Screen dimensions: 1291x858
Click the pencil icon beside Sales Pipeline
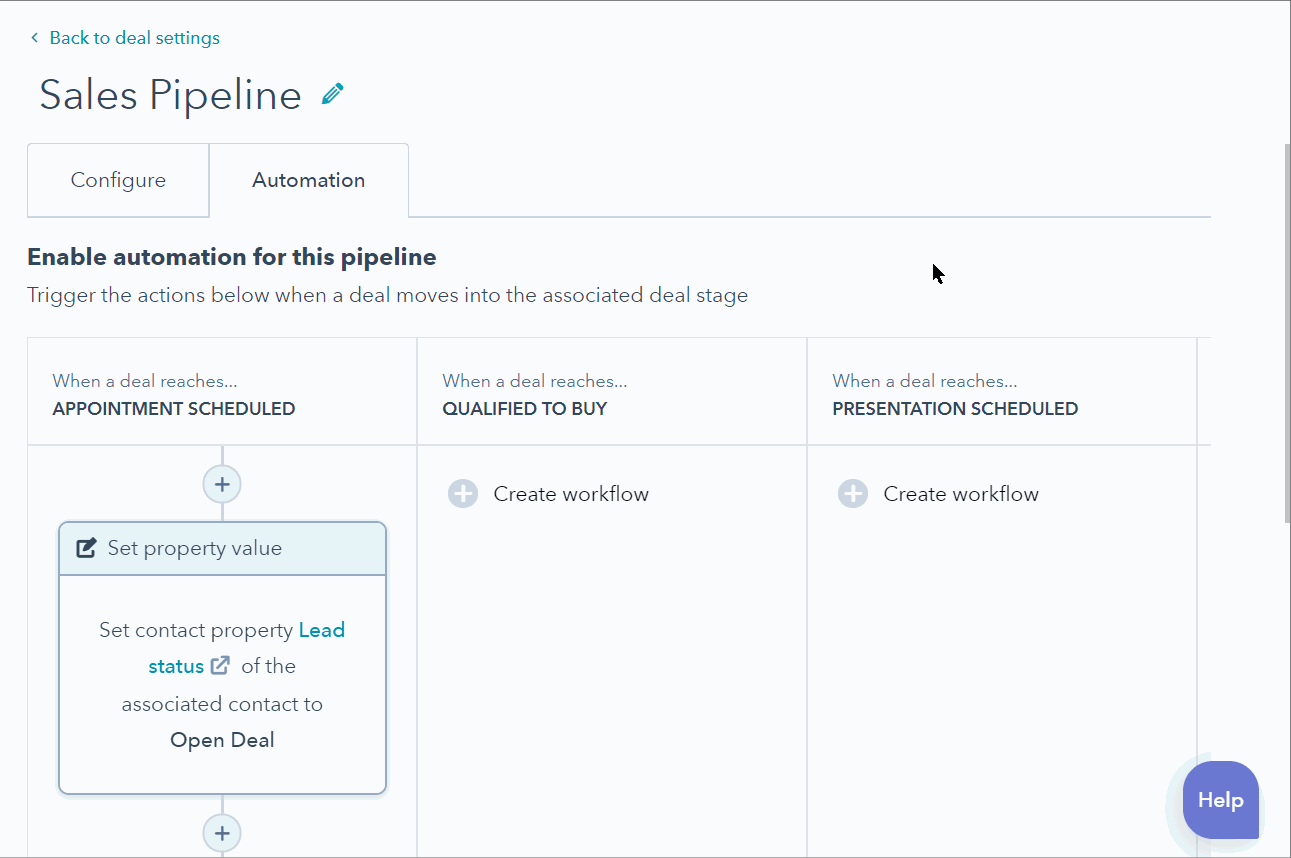333,94
